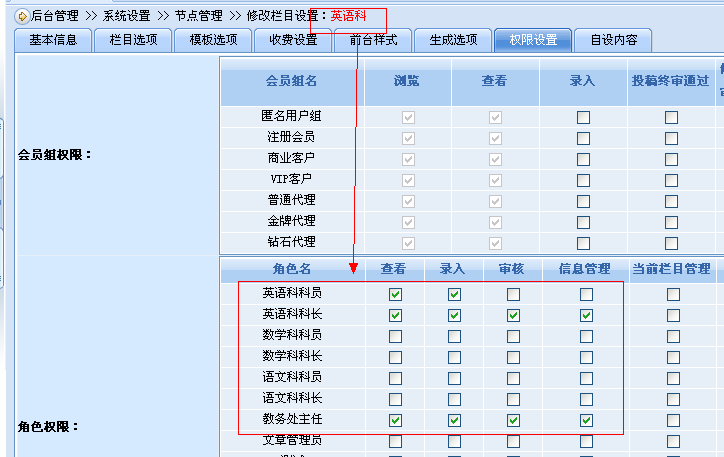Screen dimensions: 724x457
Task: Click the 后台管理 breadcrumb link
Action: [x=55, y=16]
